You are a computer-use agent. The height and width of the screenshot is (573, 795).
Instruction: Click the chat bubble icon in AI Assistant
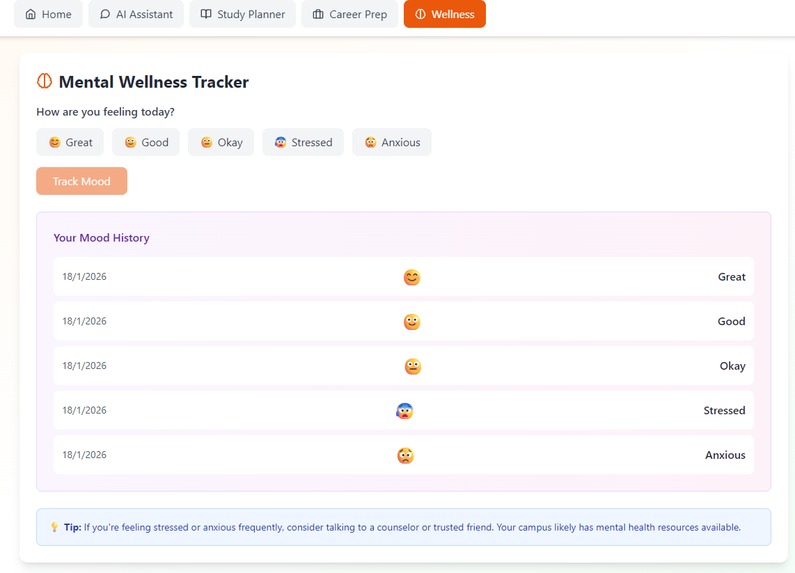click(x=105, y=14)
